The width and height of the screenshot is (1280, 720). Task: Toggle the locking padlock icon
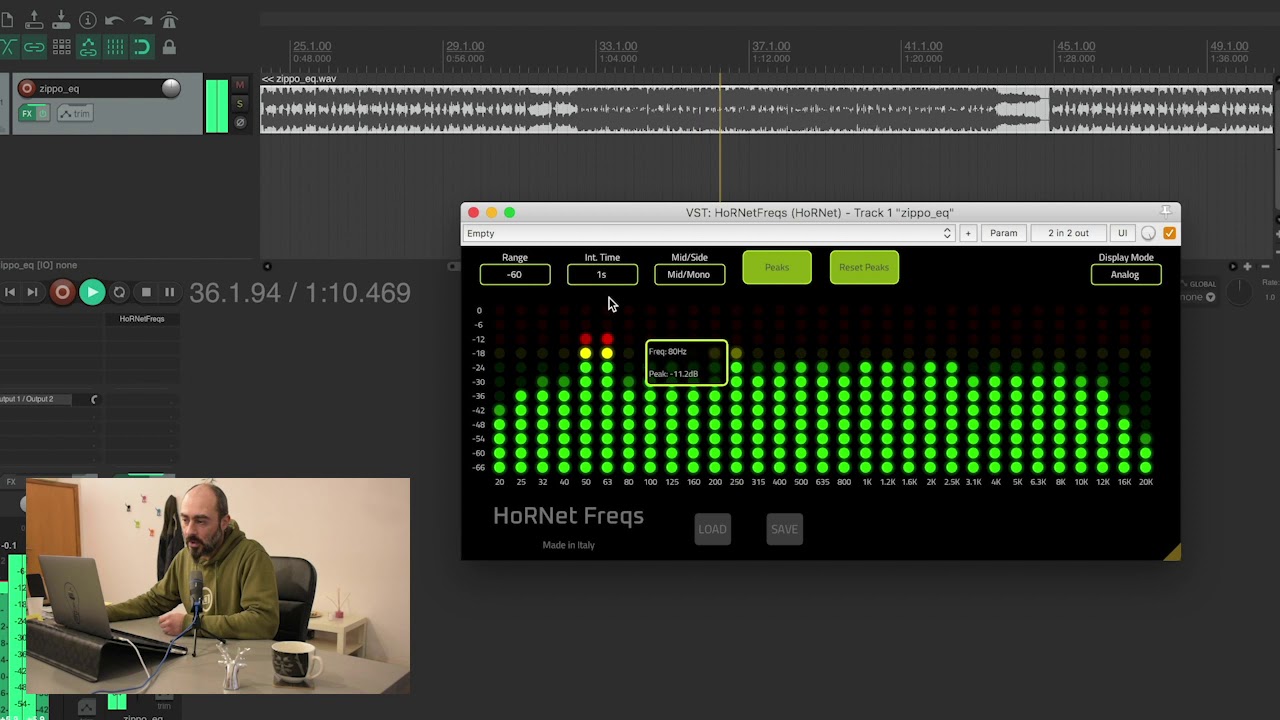click(x=169, y=47)
